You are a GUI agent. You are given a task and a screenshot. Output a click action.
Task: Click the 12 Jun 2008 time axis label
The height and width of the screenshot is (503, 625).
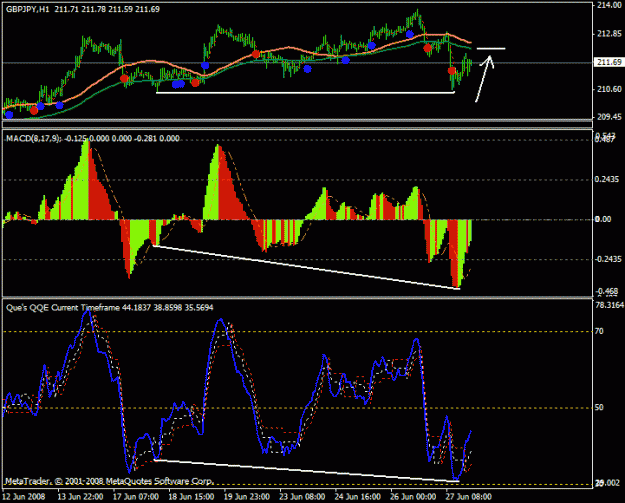[24, 497]
